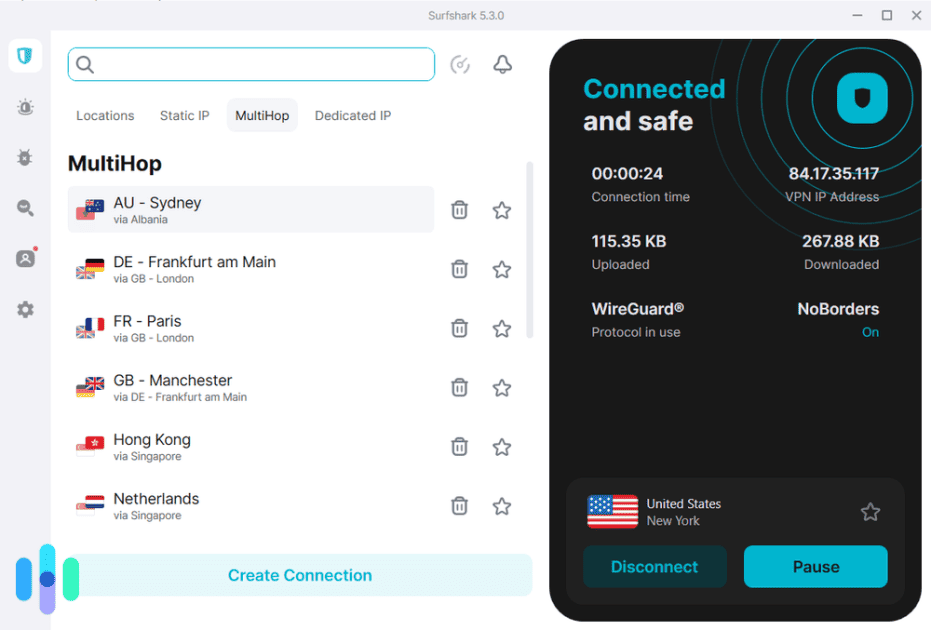
Task: Pause the VPN connection
Action: click(815, 566)
